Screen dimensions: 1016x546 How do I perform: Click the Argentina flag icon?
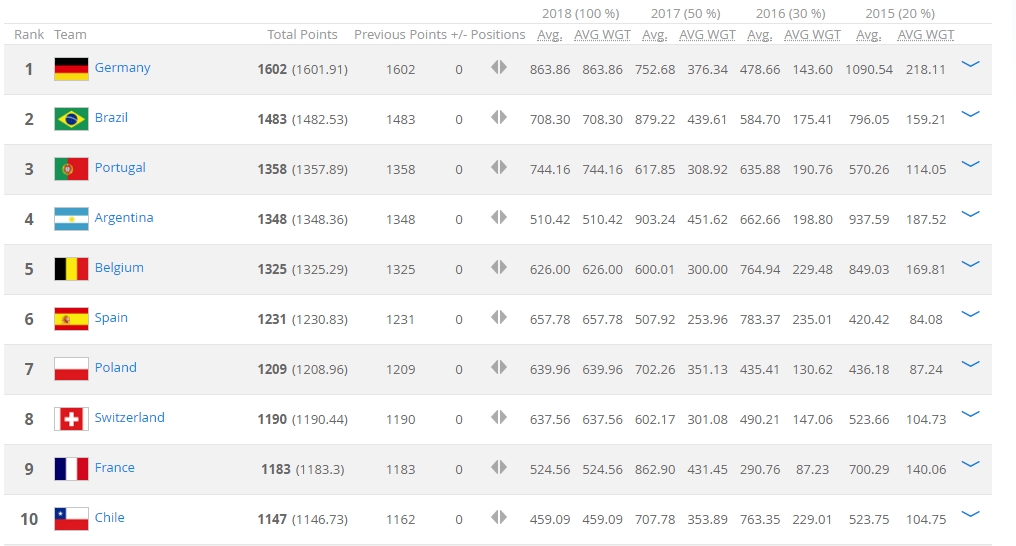coord(71,219)
